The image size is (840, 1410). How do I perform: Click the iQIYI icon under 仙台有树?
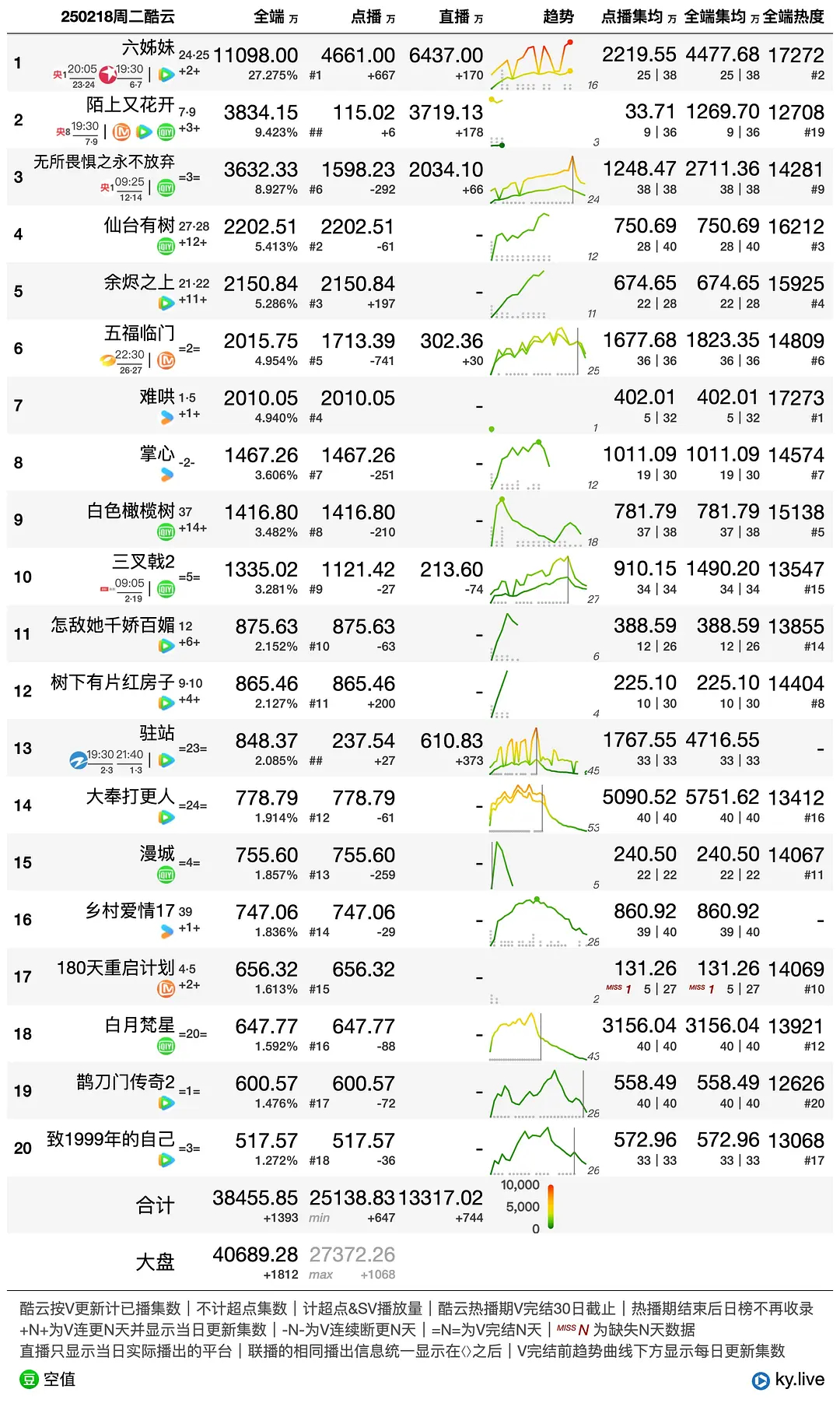click(166, 246)
